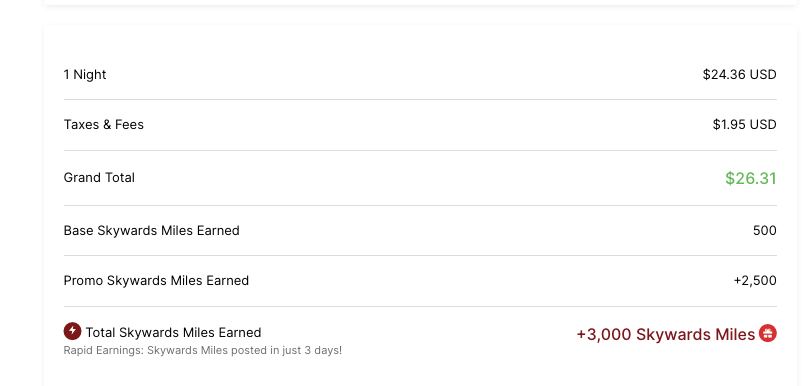Click the Total Skywards Miles Earned label
812x386 pixels.
(x=173, y=333)
